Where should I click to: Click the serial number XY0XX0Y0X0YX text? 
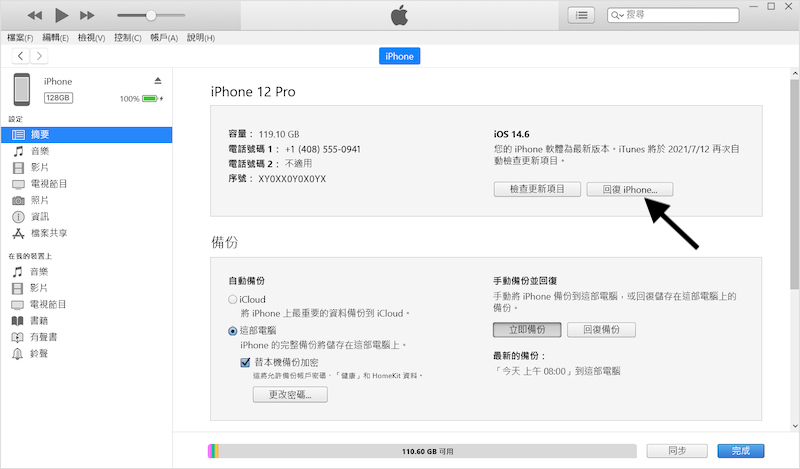(x=292, y=179)
